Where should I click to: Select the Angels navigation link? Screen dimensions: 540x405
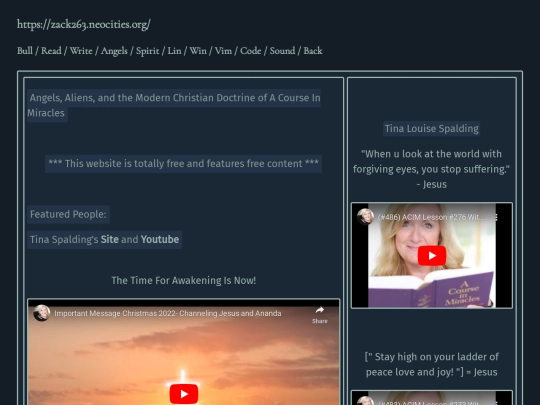point(114,51)
